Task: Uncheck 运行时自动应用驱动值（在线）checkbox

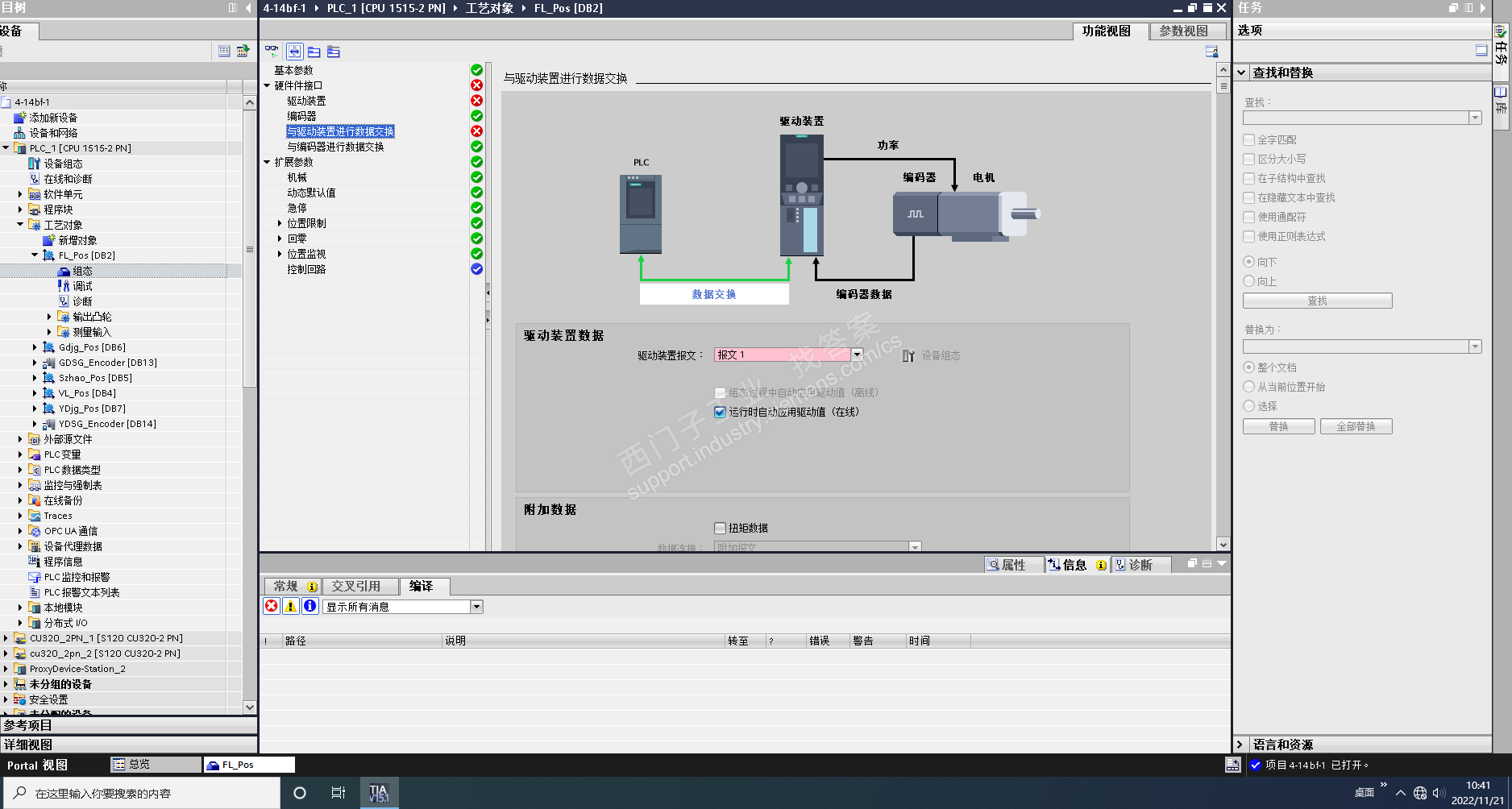Action: [721, 413]
